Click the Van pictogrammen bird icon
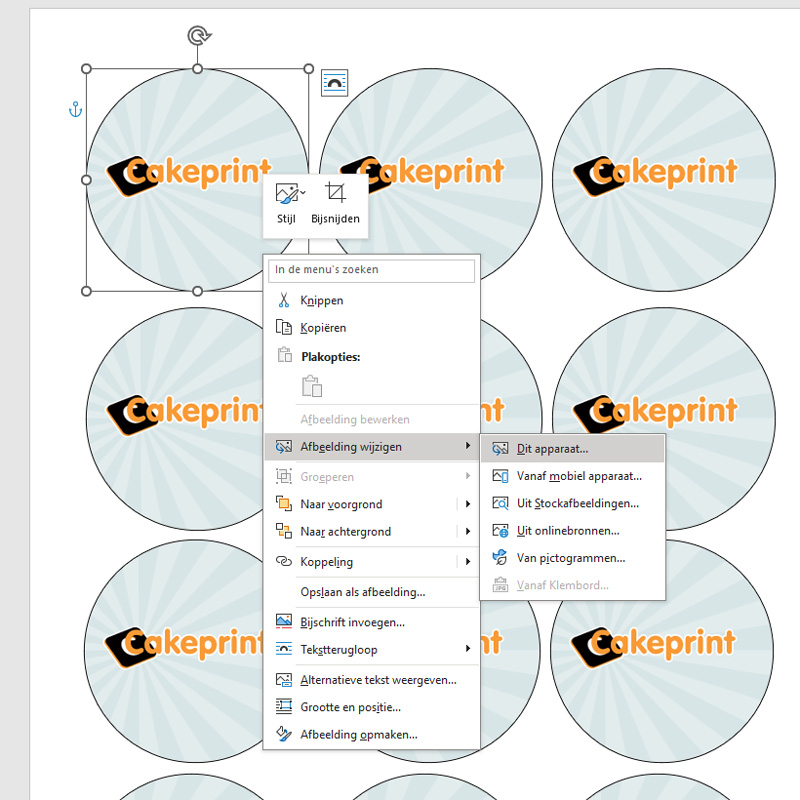The image size is (800, 800). pos(500,557)
